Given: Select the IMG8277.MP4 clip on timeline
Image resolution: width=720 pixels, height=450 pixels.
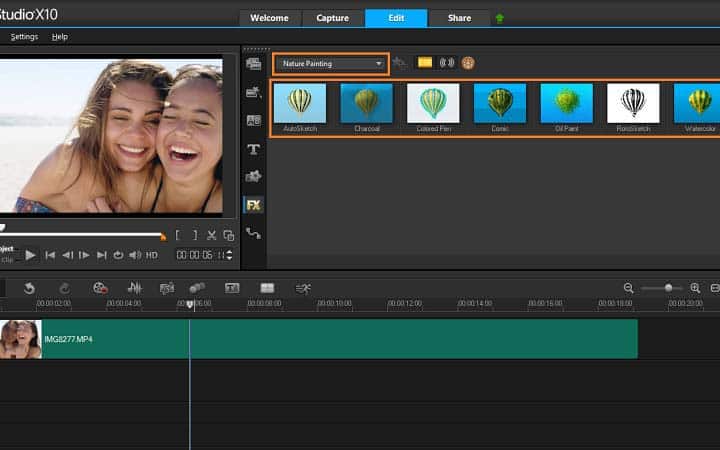Looking at the screenshot, I should 319,339.
